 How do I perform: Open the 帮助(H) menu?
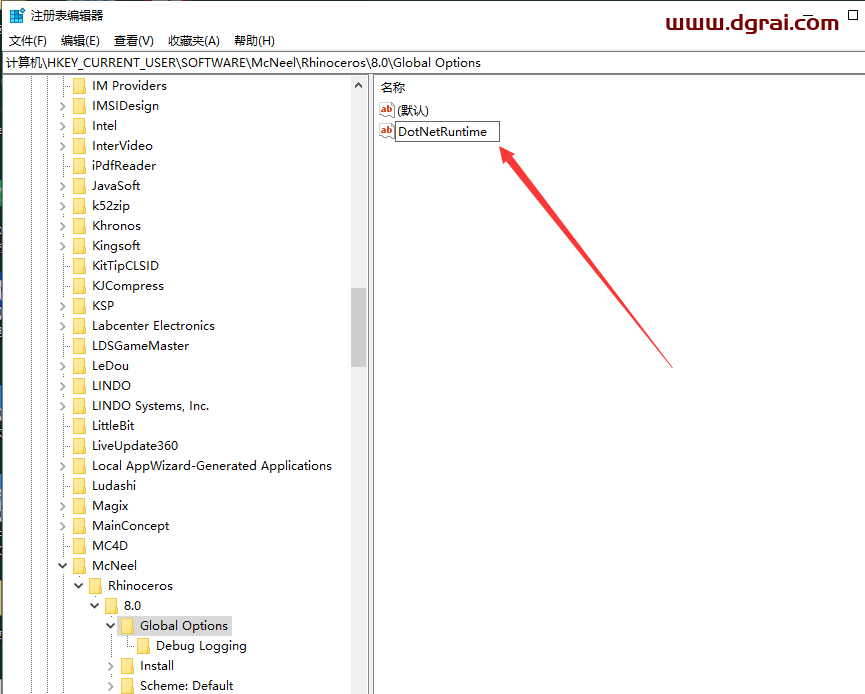coord(254,41)
